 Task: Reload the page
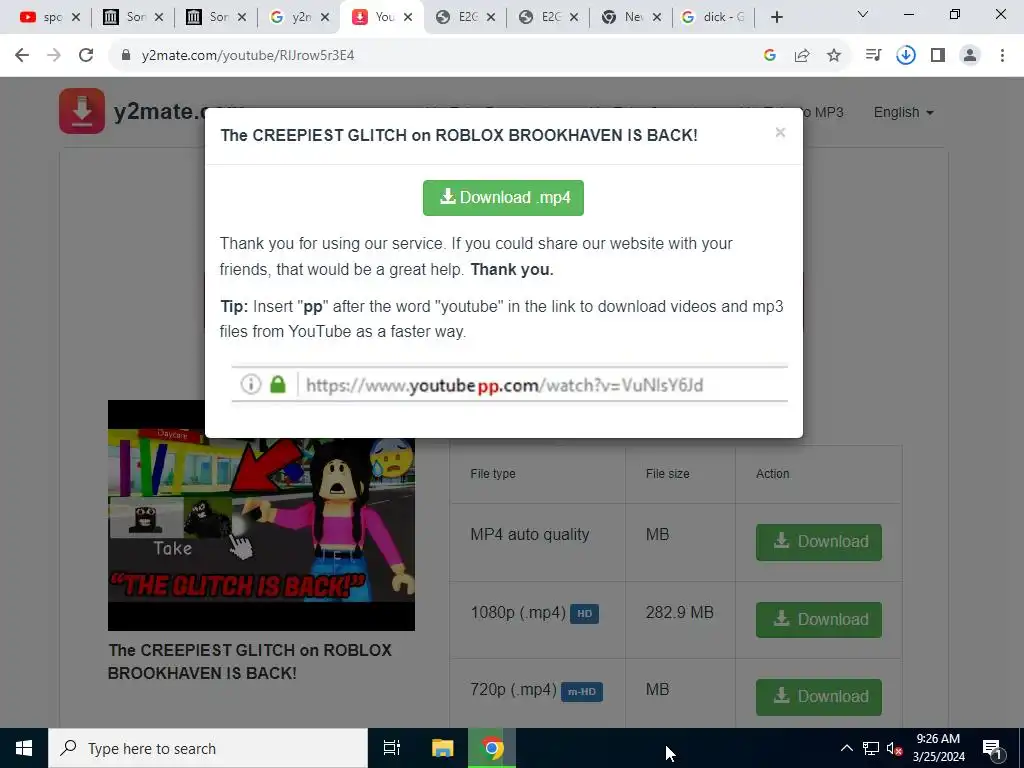click(x=86, y=56)
